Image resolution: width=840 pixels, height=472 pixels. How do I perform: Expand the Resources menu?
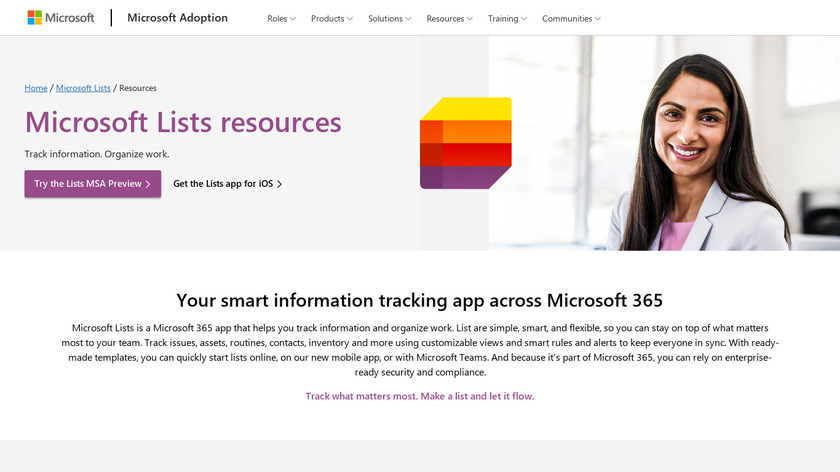pos(449,19)
